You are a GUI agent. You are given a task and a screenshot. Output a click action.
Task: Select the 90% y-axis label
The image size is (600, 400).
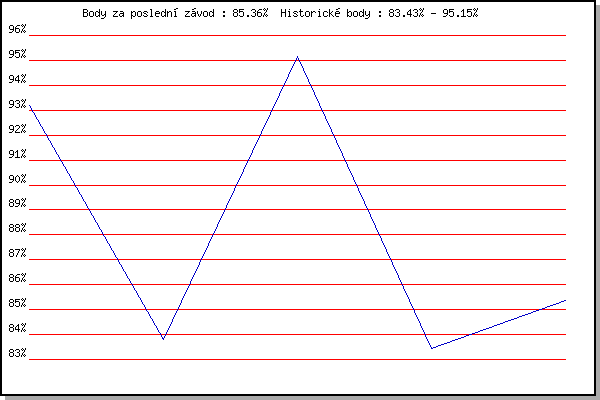[x=17, y=179]
